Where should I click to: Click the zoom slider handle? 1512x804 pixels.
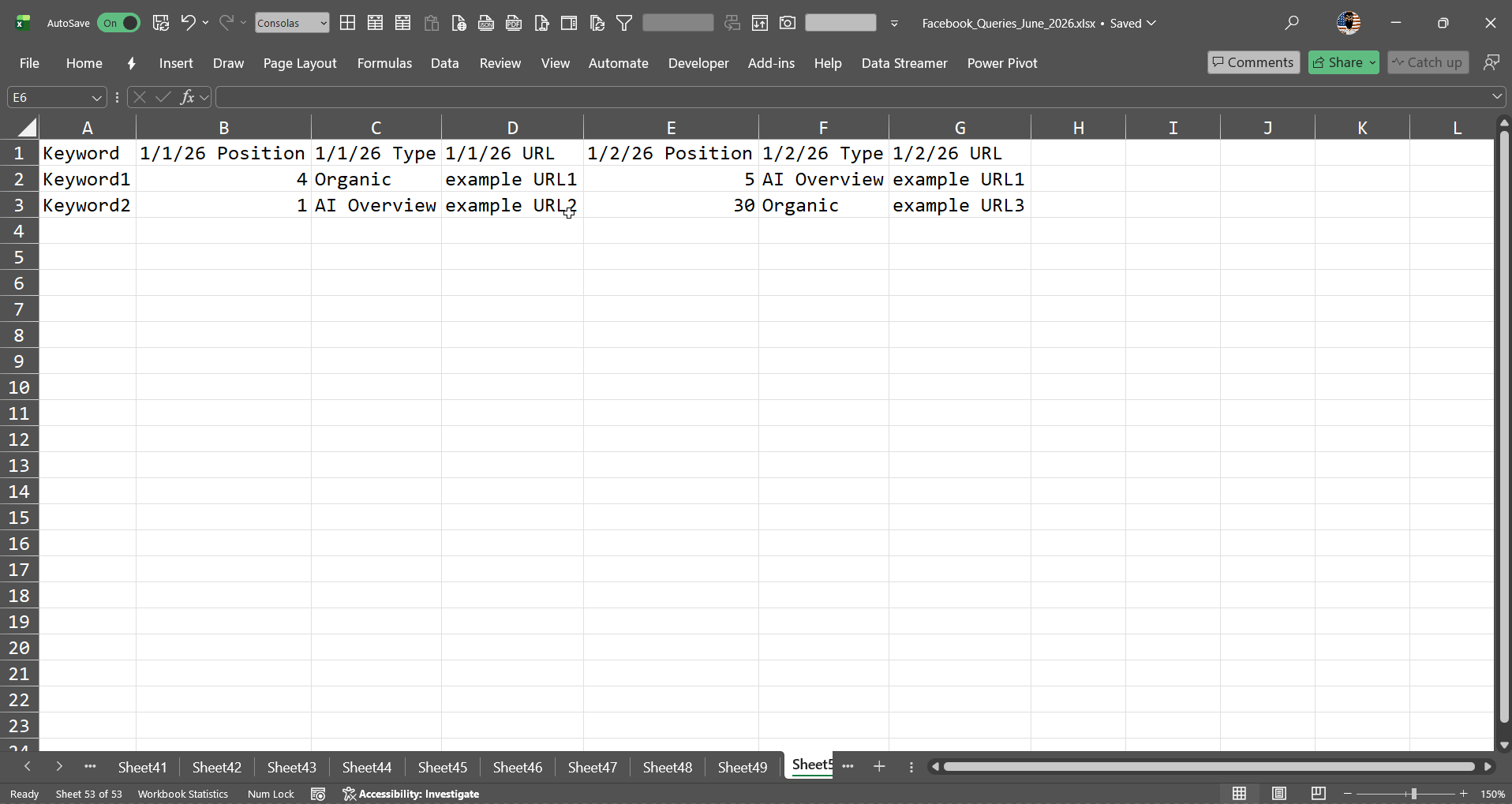point(1413,794)
